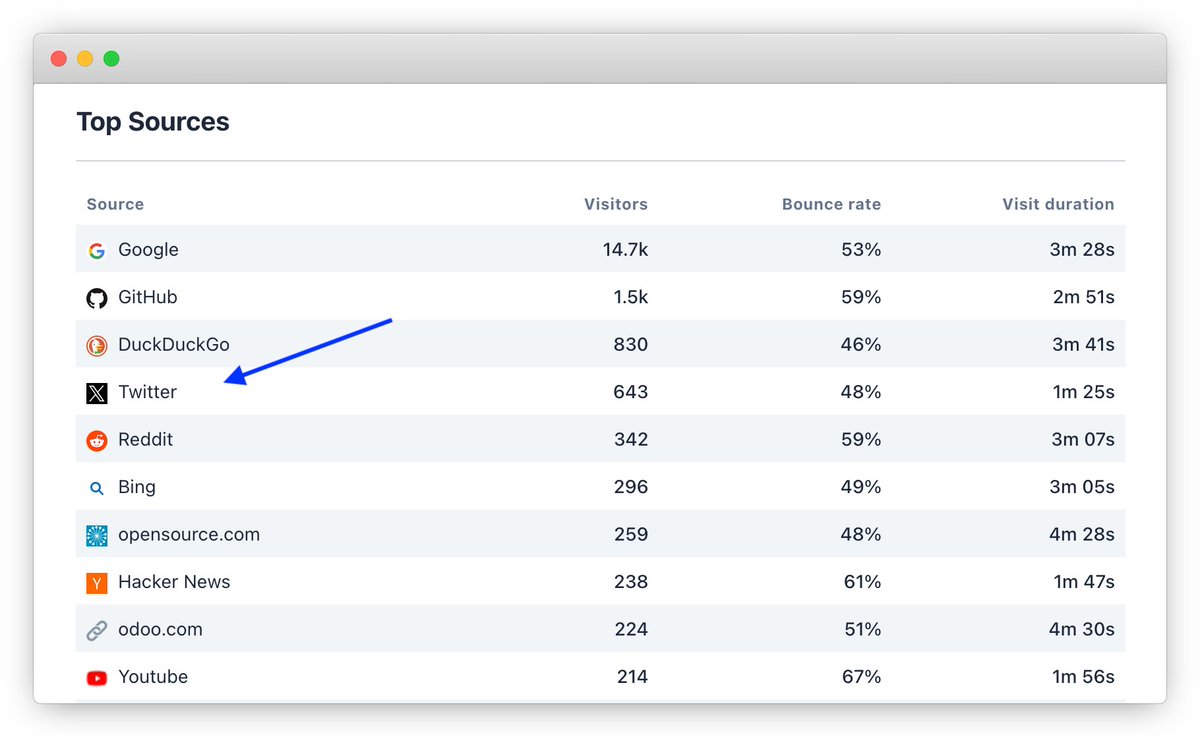Click the Reddit alien icon
Image resolution: width=1200 pixels, height=737 pixels.
coord(96,439)
